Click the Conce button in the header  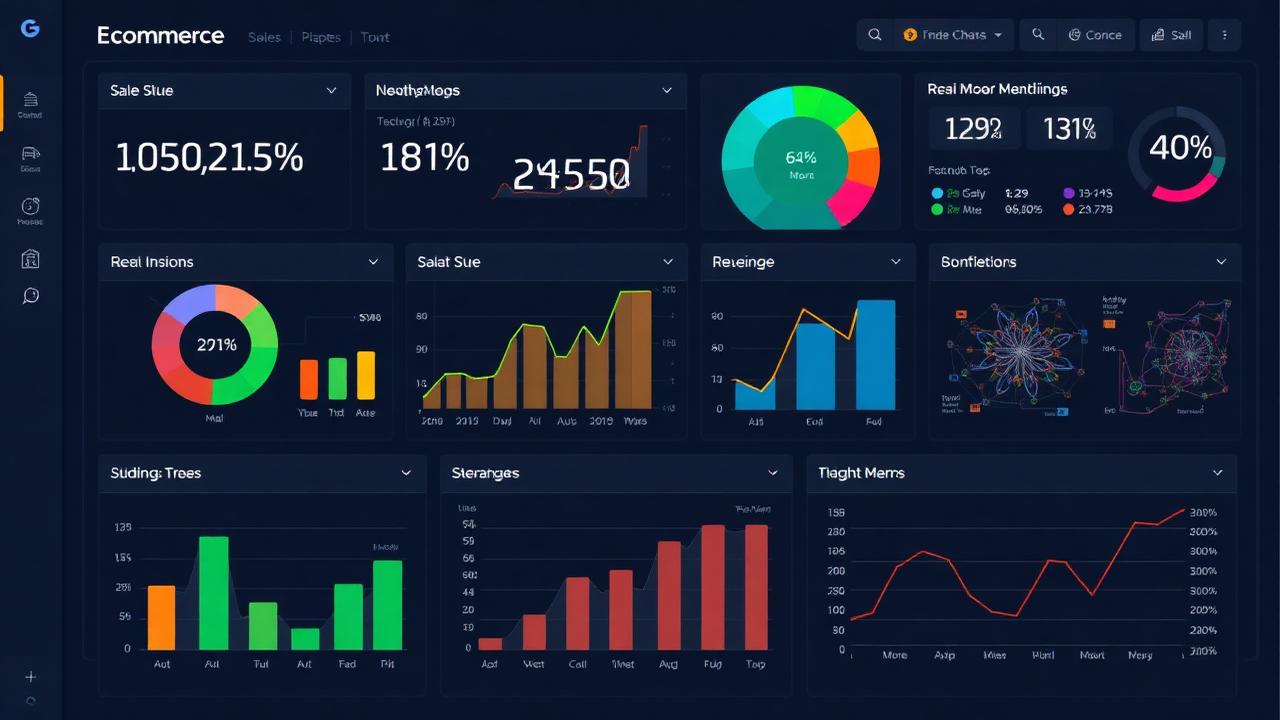tap(1096, 34)
